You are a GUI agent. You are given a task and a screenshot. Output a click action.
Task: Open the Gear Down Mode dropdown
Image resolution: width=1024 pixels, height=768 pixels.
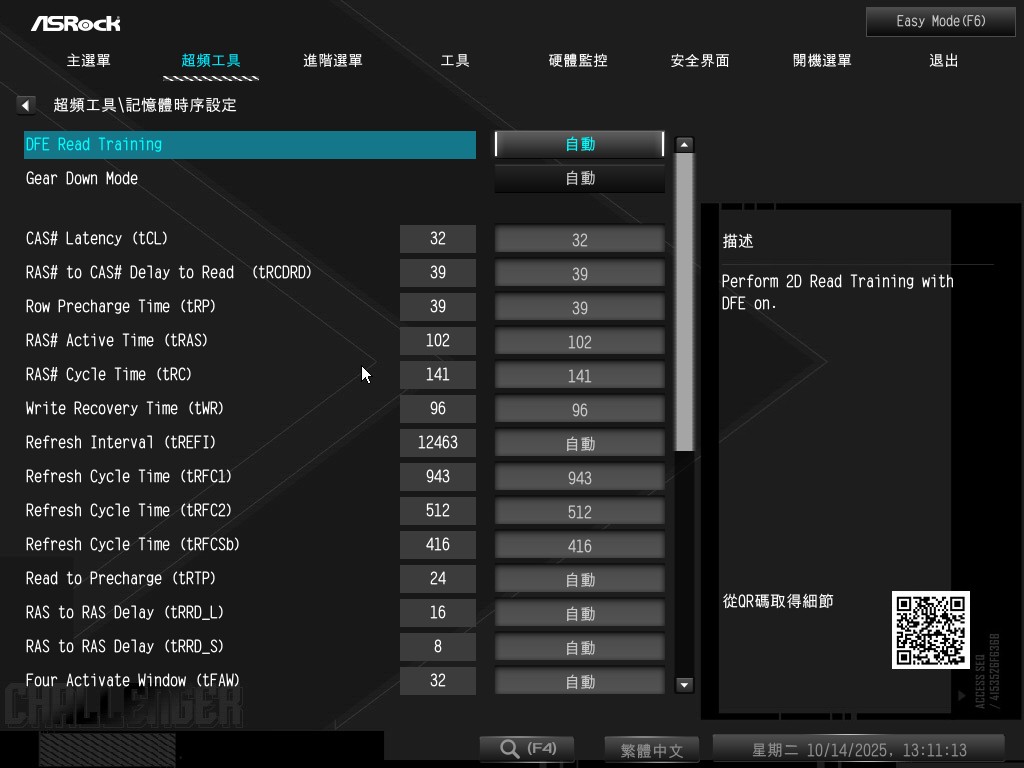coord(579,178)
